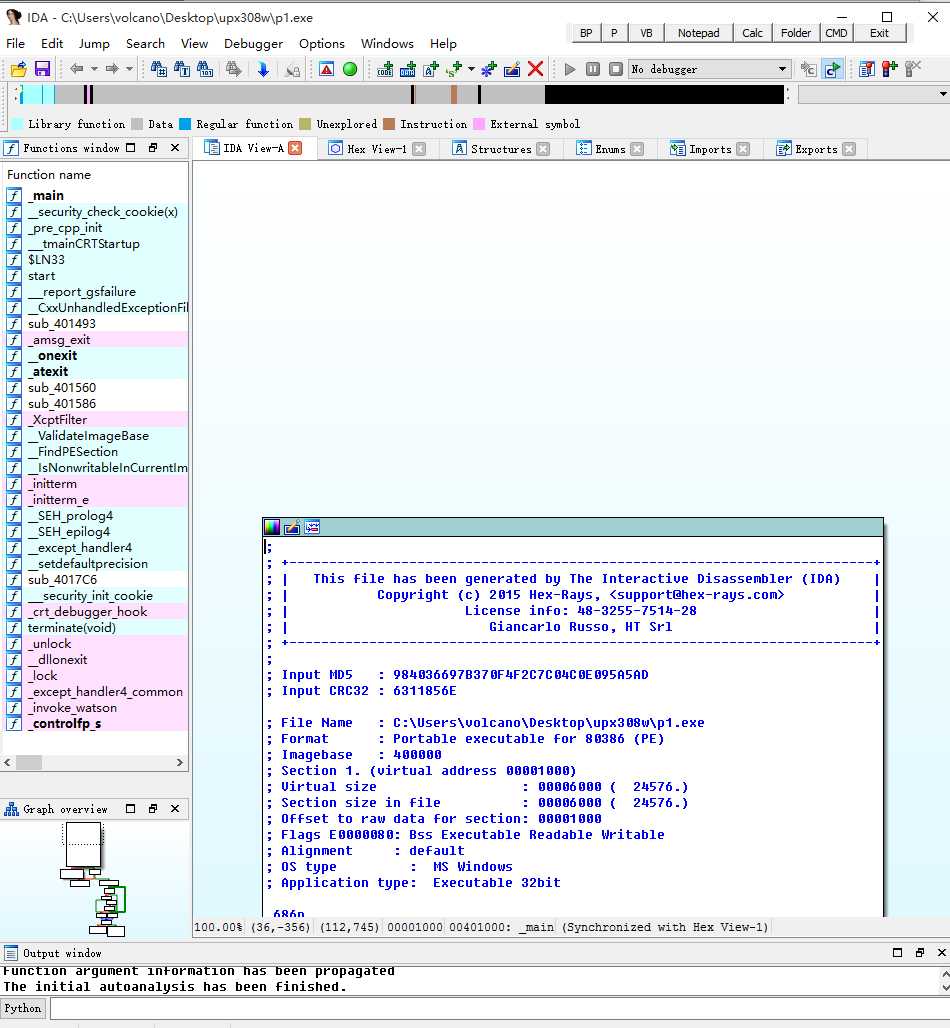The width and height of the screenshot is (950, 1028).
Task: Click the search-next binoculars icon
Action: pyautogui.click(x=233, y=69)
